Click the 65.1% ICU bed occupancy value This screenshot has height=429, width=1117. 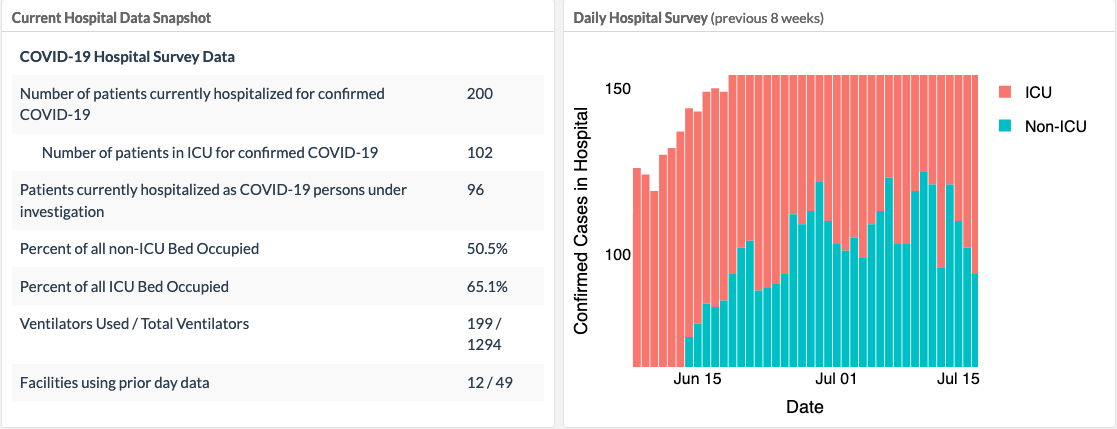click(487, 287)
